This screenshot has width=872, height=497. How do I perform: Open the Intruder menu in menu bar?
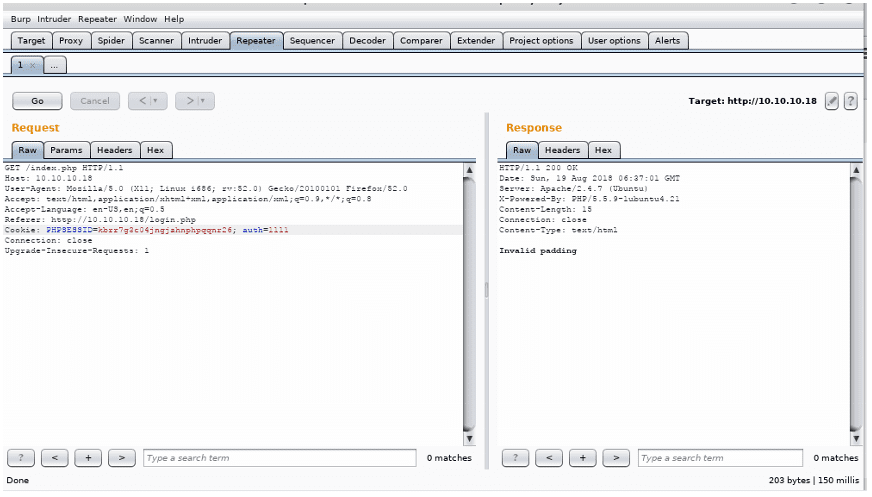point(56,19)
